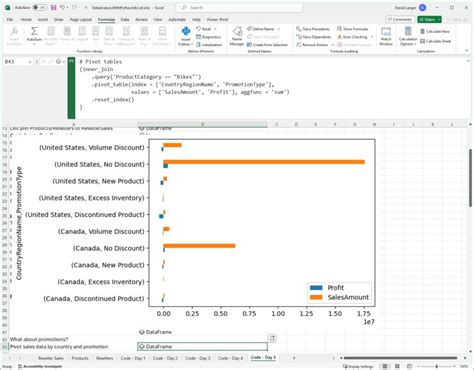Toggle the AutoSave switch
This screenshot has height=370, width=474.
coord(39,7)
